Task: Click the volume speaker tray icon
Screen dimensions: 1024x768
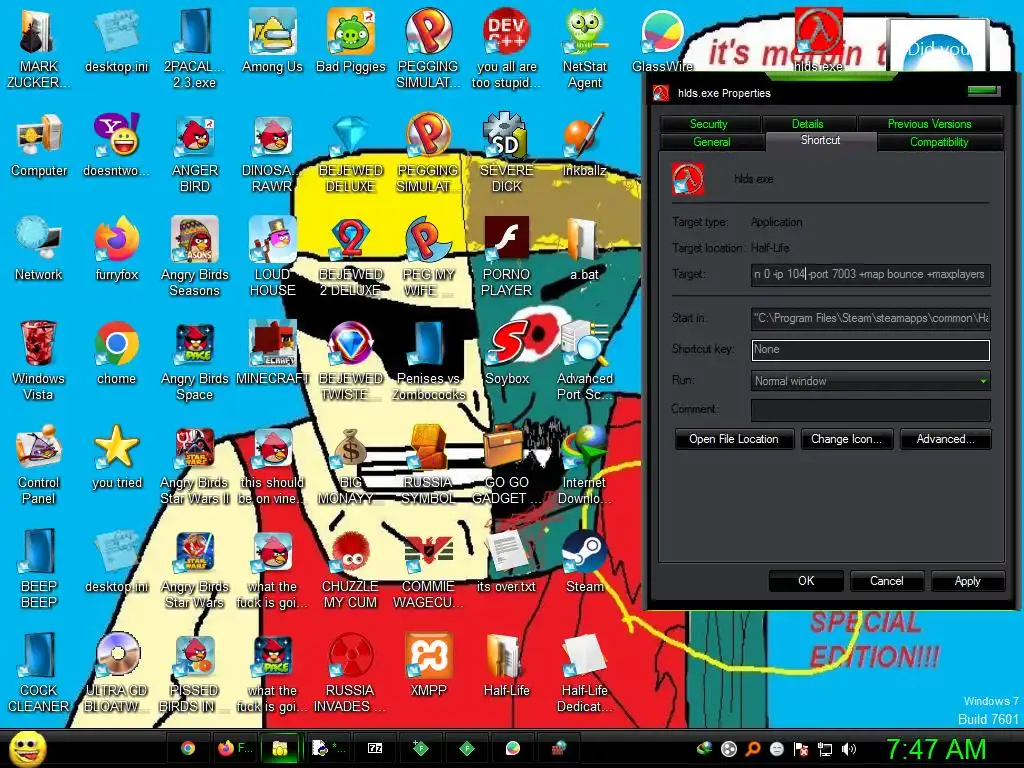Action: pos(849,749)
